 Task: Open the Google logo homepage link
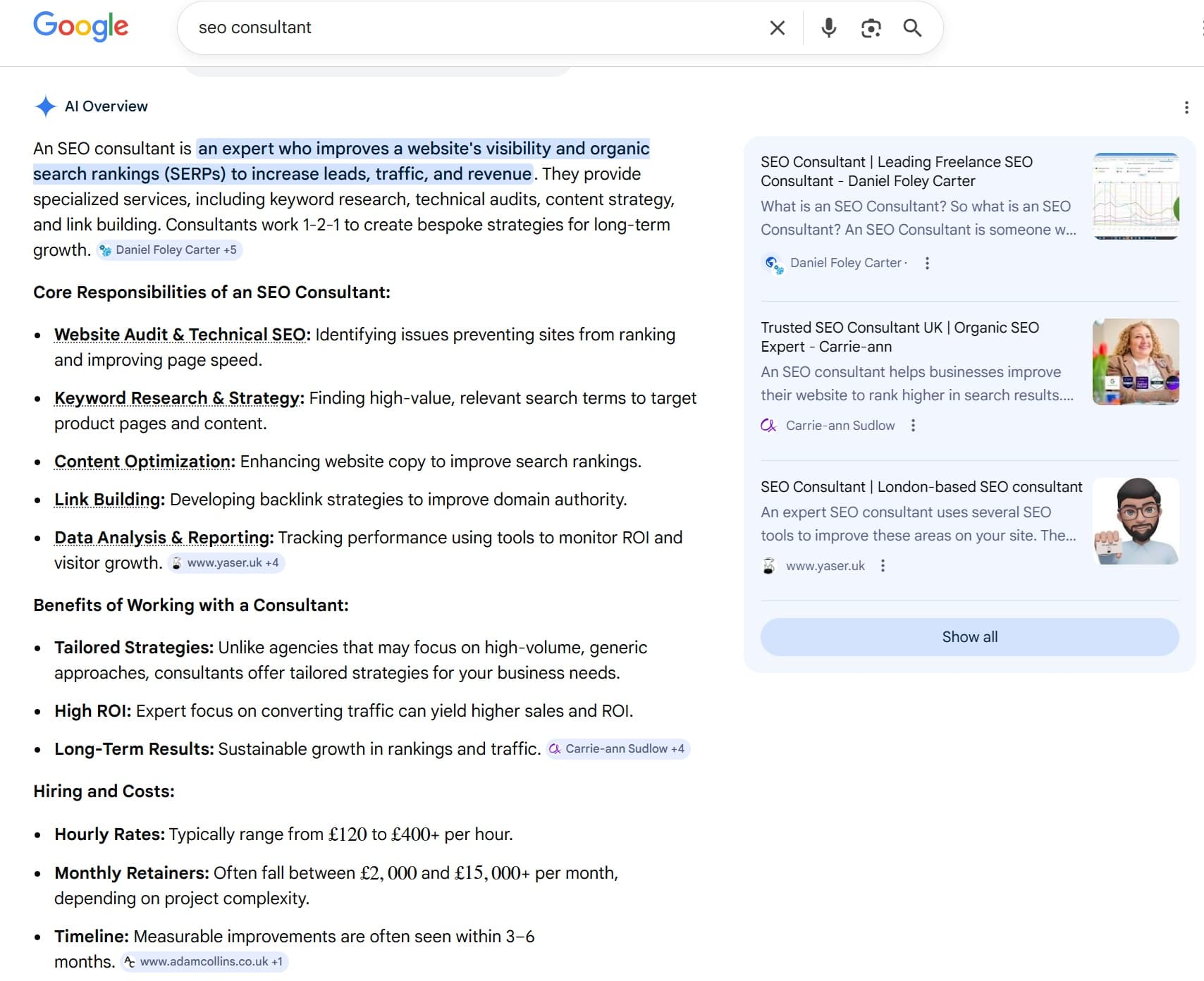click(81, 27)
